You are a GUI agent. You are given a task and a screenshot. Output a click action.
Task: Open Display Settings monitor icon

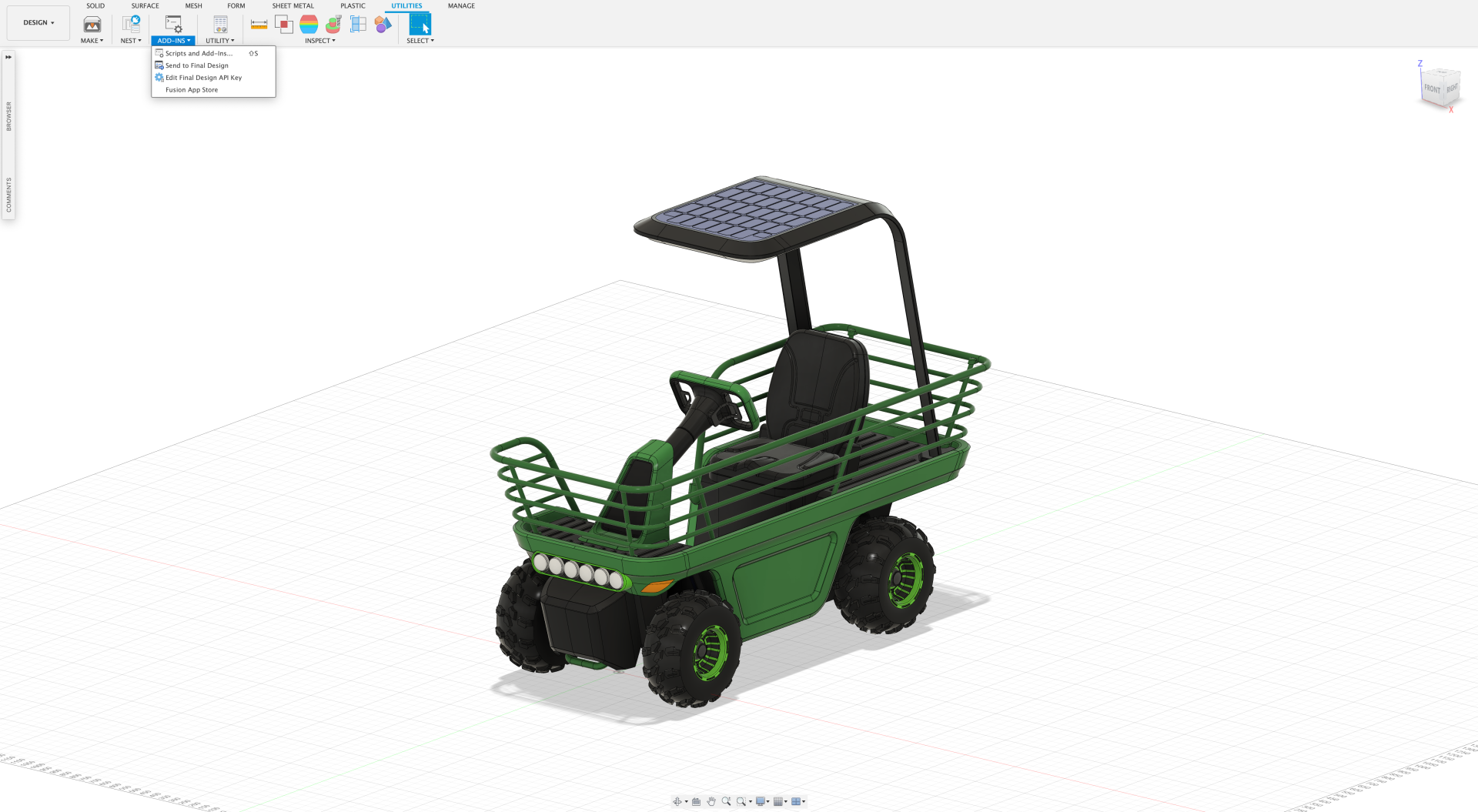click(761, 801)
